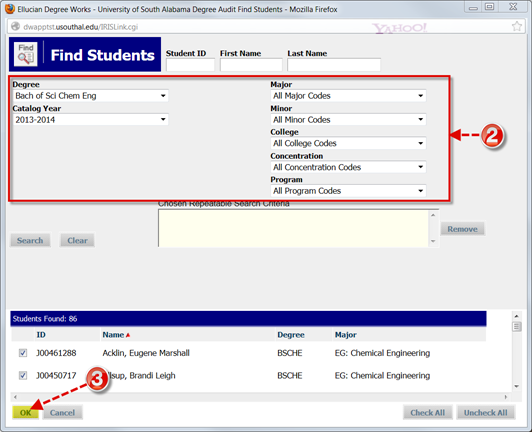The width and height of the screenshot is (532, 432).
Task: Sort results by the Degree column header
Action: coord(291,335)
